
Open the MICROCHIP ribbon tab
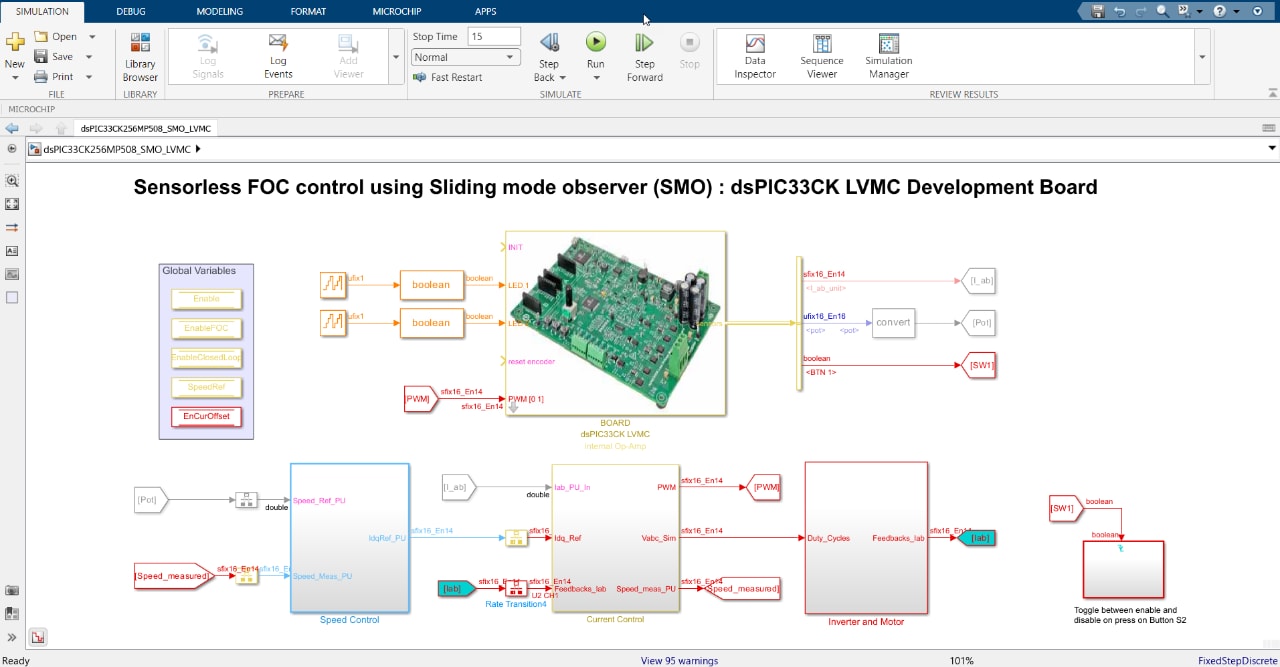396,11
